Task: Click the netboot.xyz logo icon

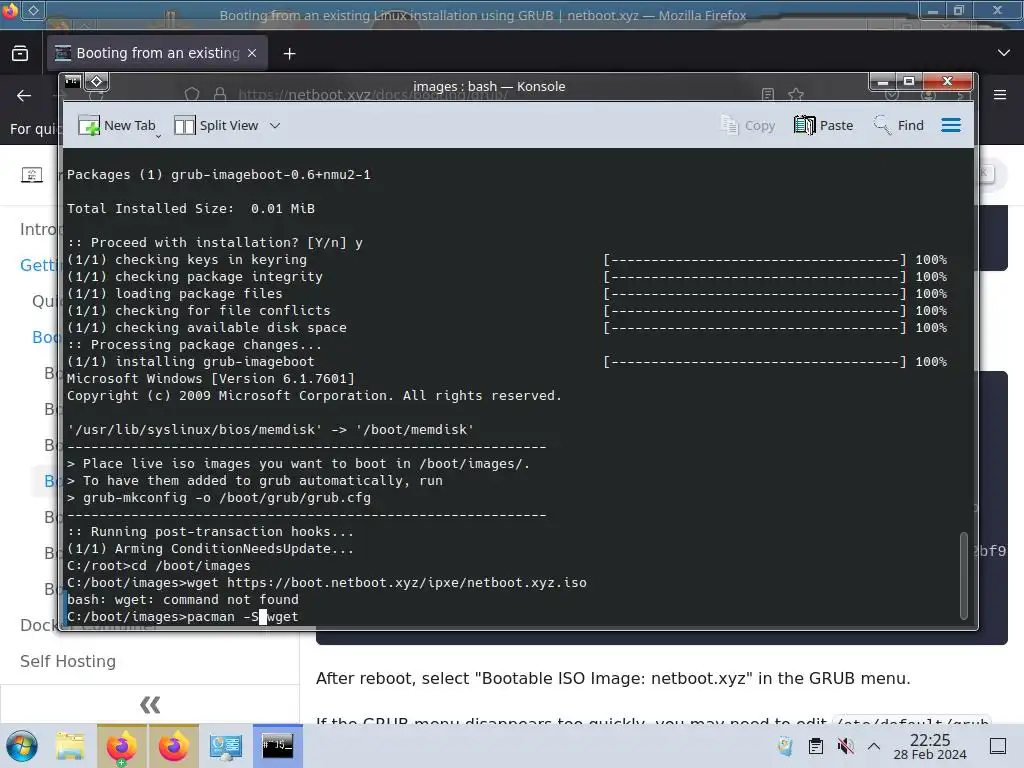Action: click(32, 175)
